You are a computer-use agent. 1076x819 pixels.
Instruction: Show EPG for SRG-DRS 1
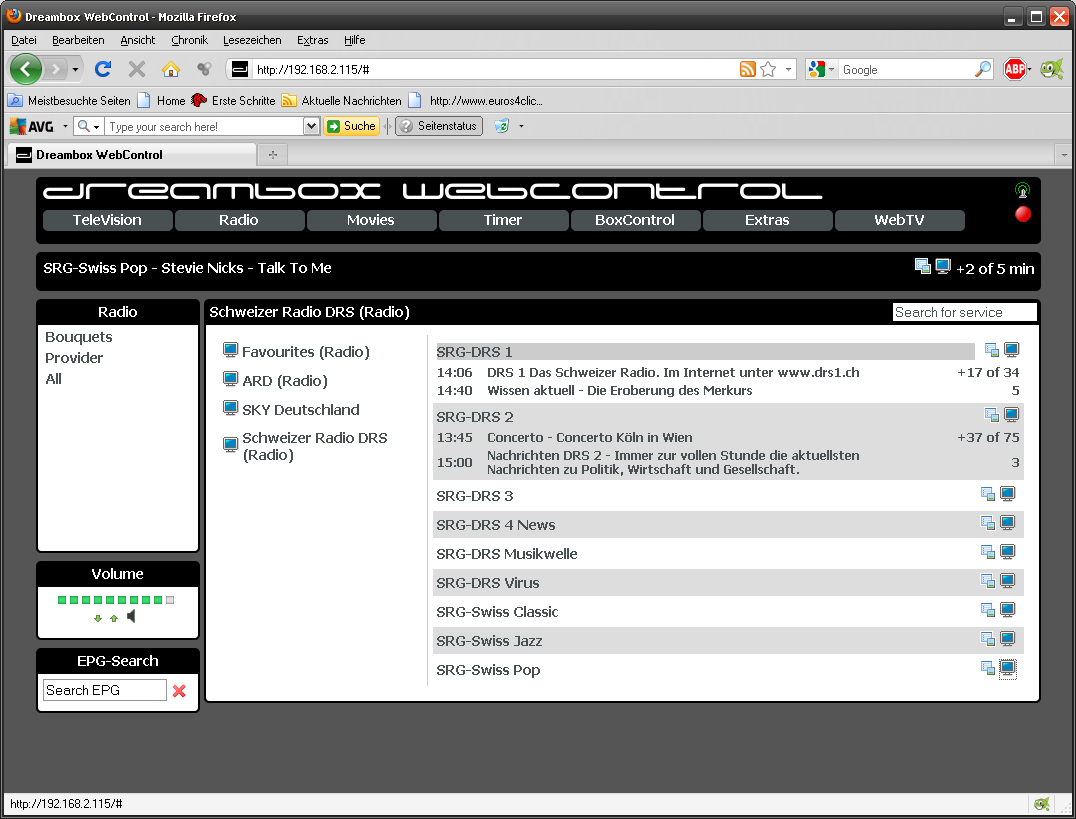(x=992, y=349)
